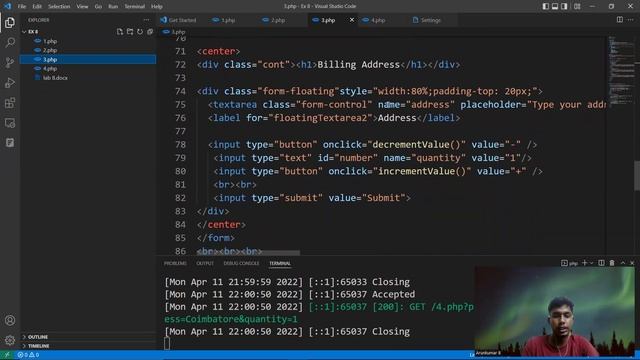
Task: Open 4.php in the Explorer tree
Action: 88,69
